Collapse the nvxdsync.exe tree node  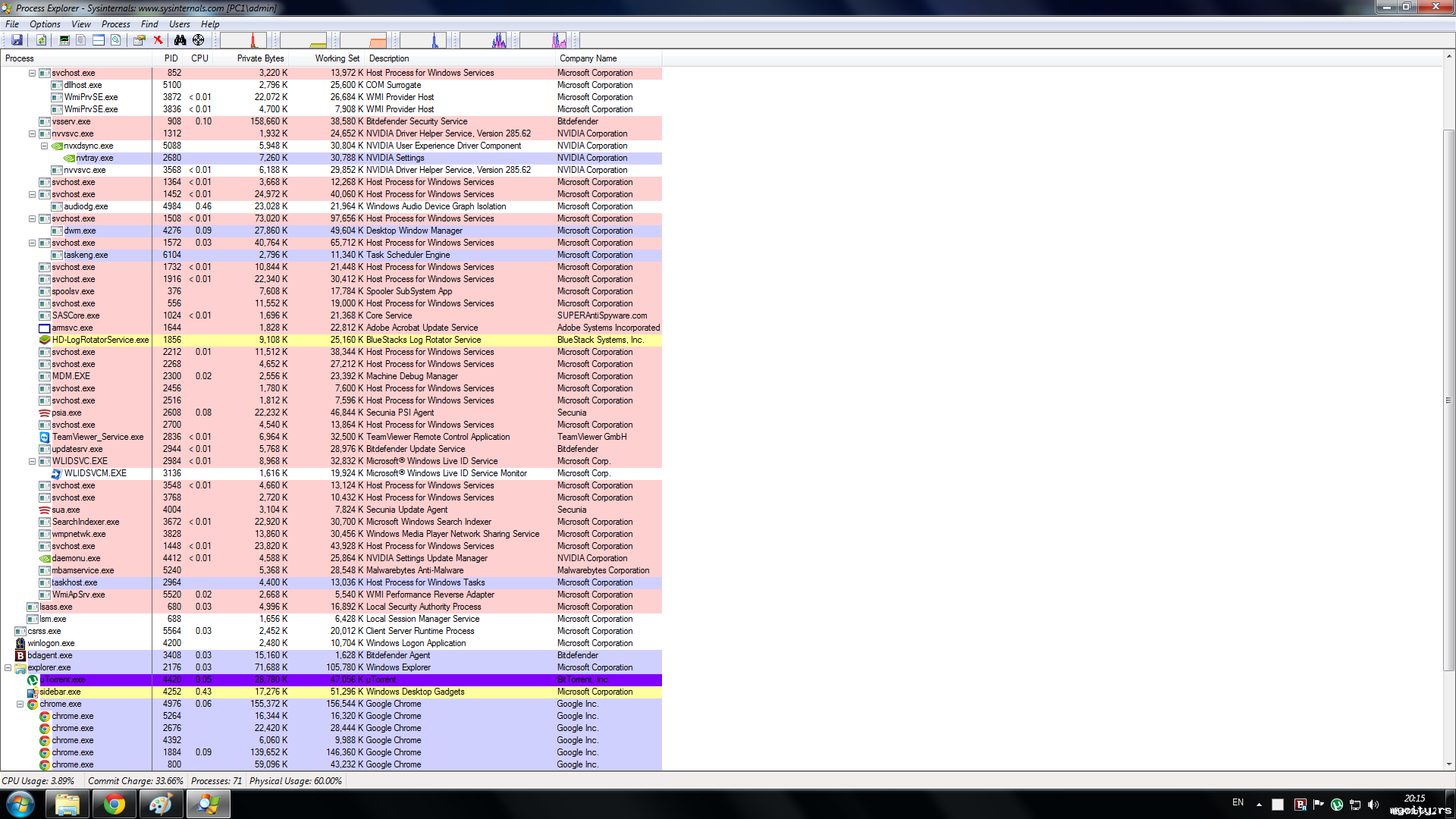tap(44, 146)
